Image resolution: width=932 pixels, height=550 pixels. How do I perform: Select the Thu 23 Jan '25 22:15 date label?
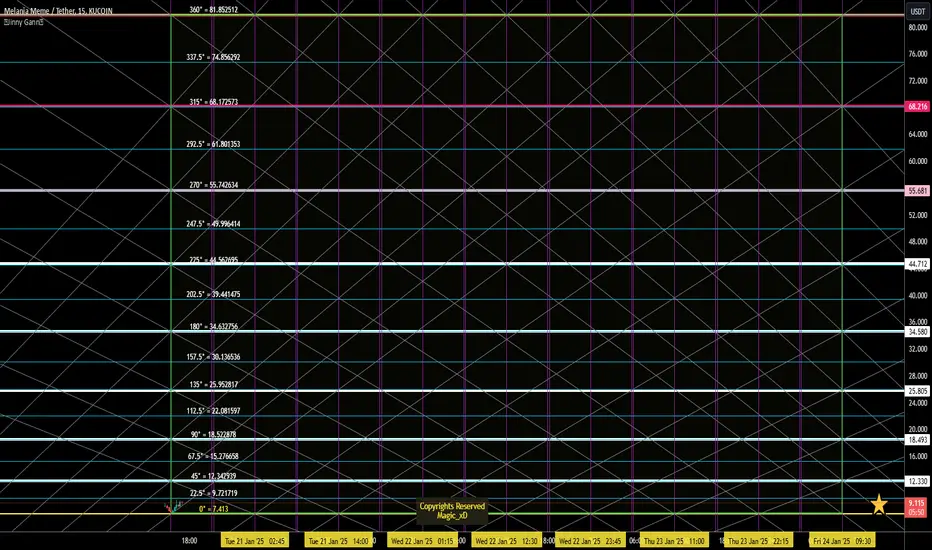pos(758,540)
